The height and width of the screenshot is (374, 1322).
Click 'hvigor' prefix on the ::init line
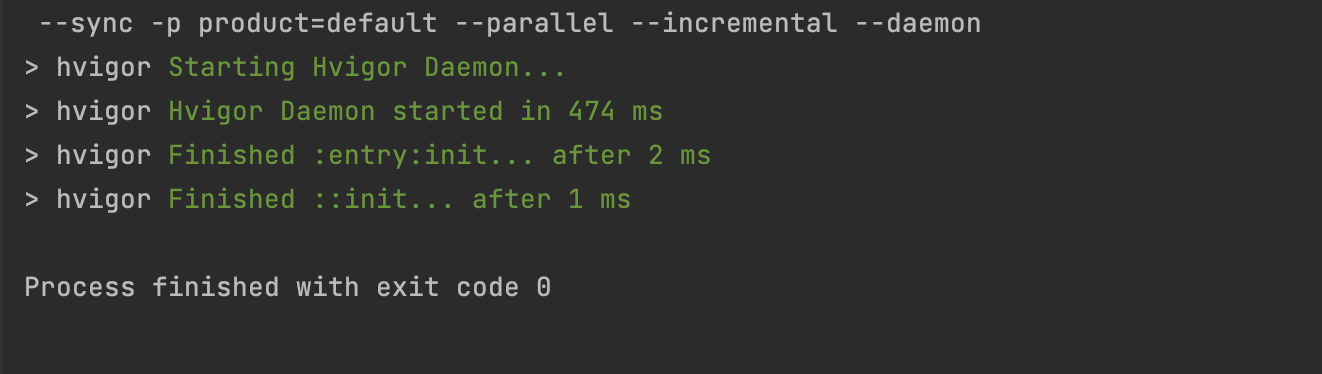click(x=103, y=199)
